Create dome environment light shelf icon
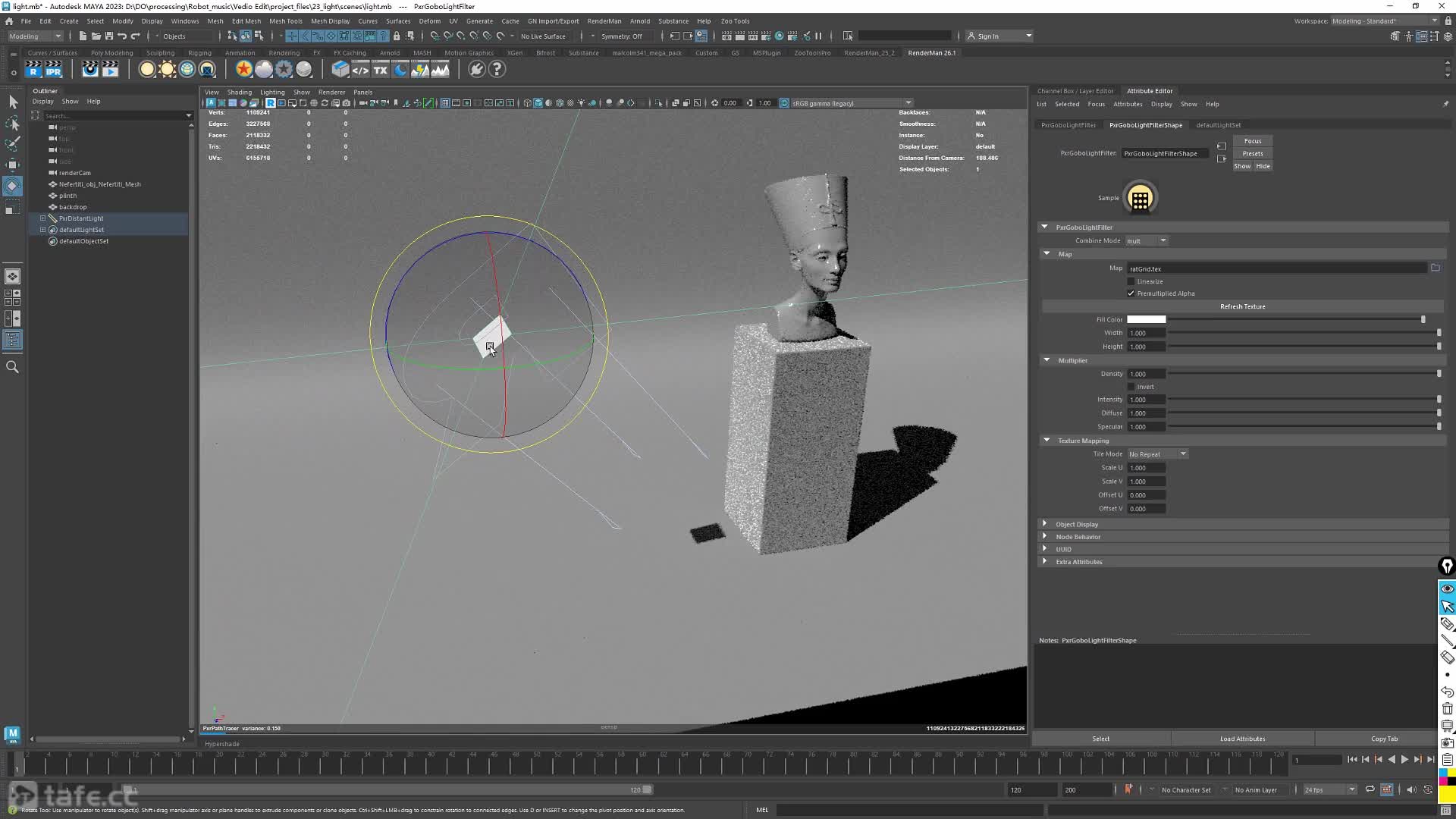Screen dimensions: 1456x819 (x=187, y=70)
